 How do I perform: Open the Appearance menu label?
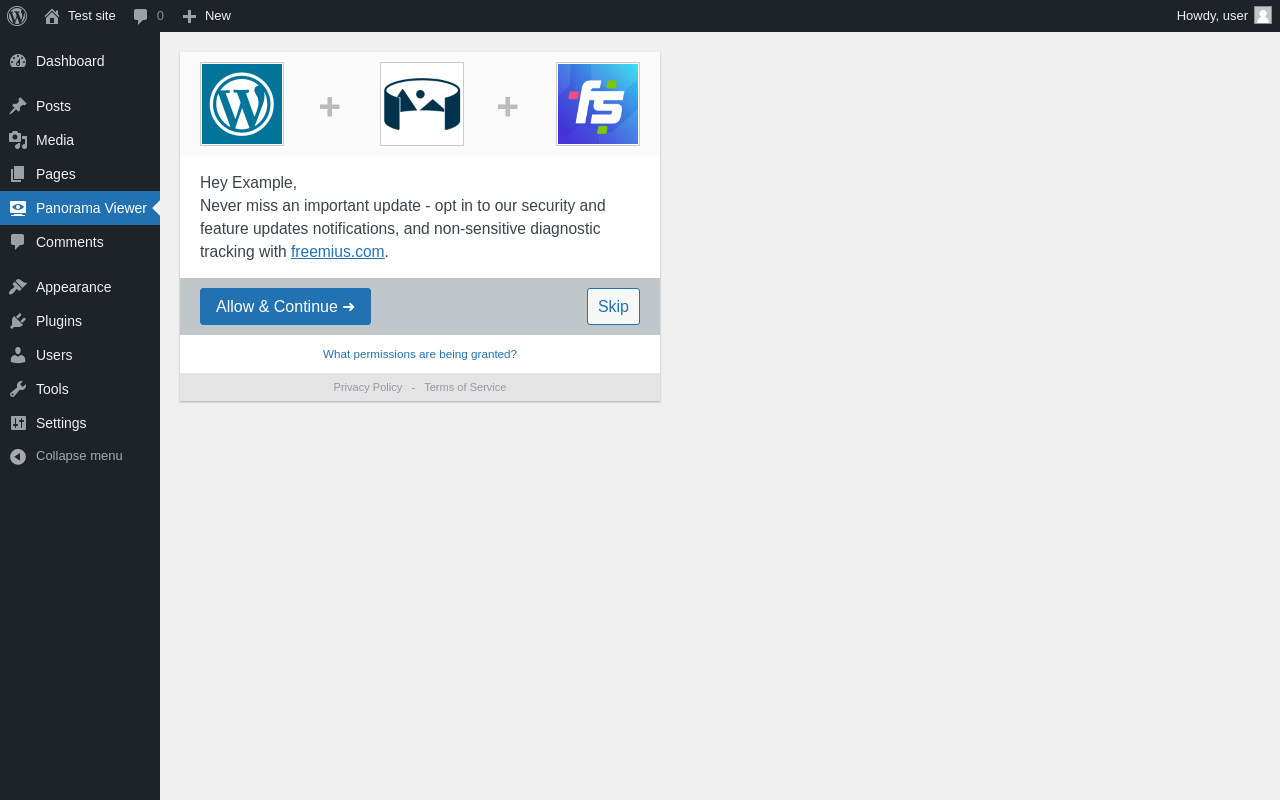pyautogui.click(x=74, y=287)
